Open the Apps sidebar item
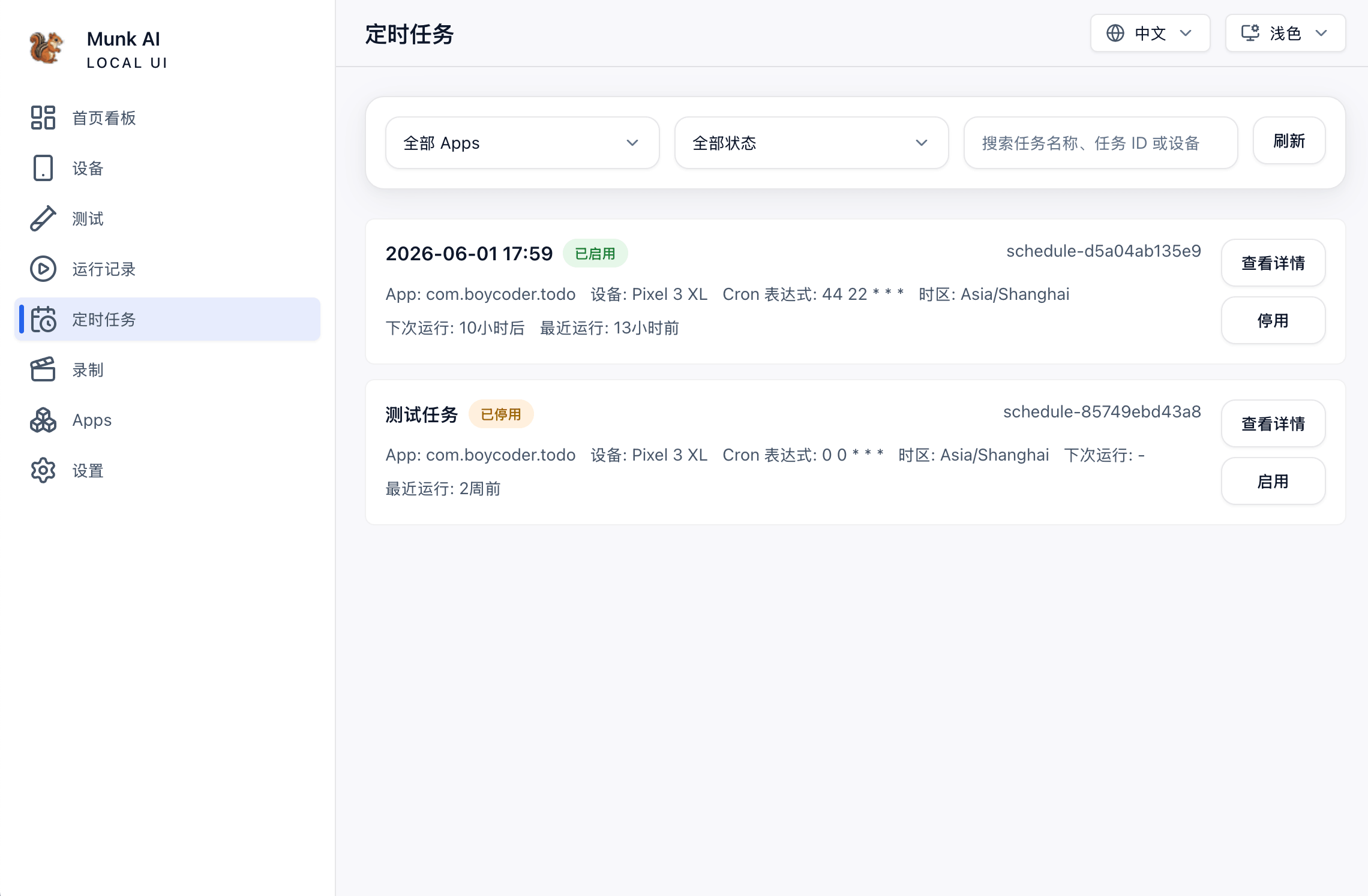 pyautogui.click(x=167, y=420)
